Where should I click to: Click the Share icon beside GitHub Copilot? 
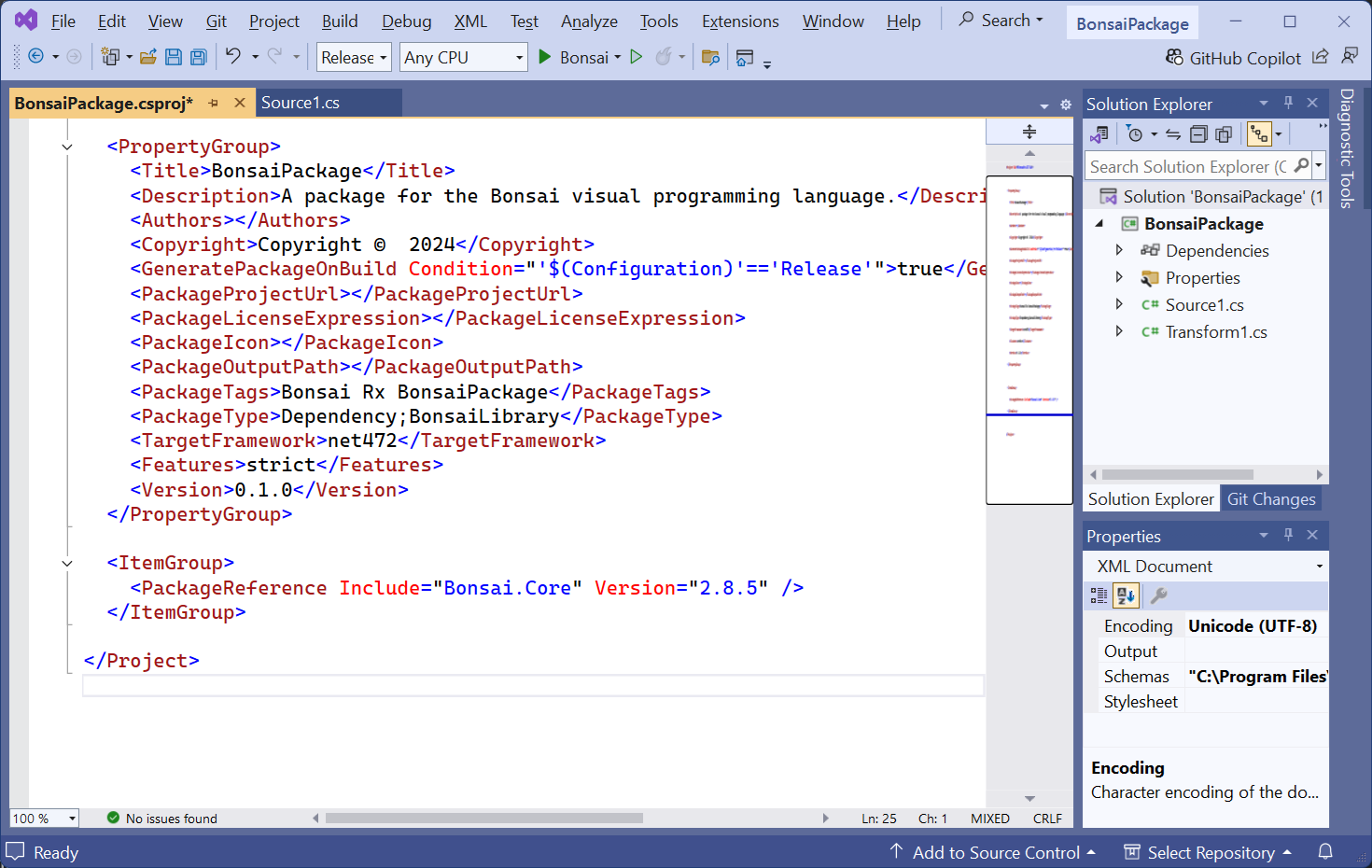tap(1320, 57)
